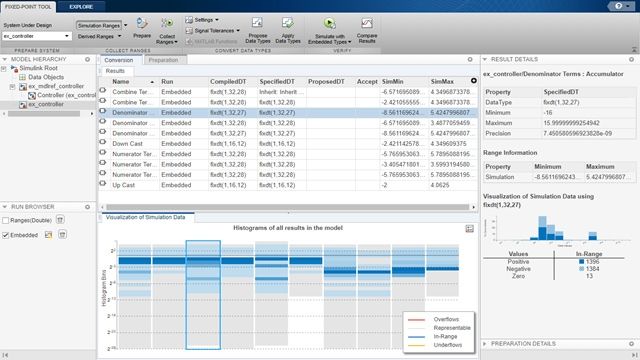Open the Compare Results tool
The image size is (640, 360).
tap(367, 24)
